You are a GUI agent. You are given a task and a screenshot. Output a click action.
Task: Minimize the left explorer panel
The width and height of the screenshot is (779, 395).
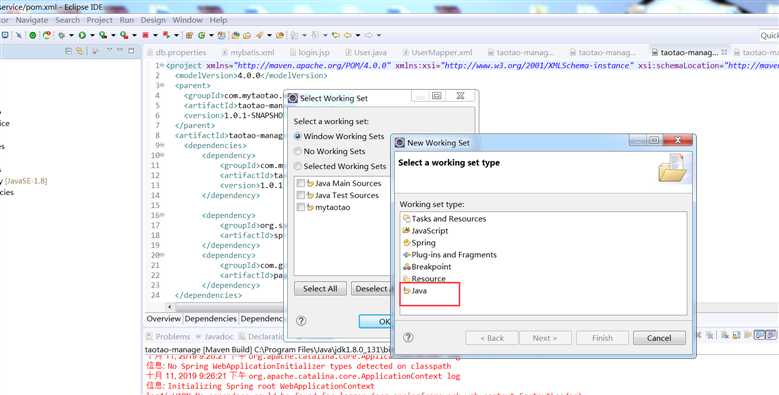click(120, 51)
